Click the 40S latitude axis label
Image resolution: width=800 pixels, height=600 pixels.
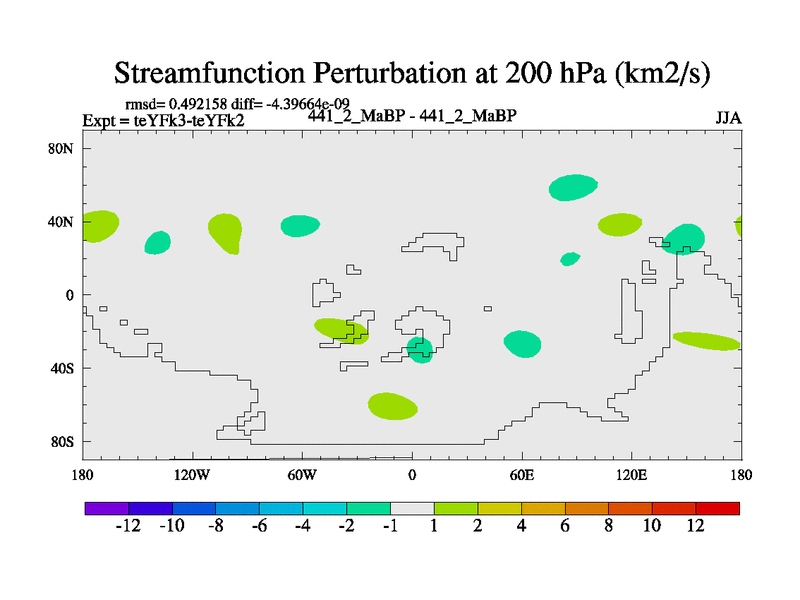click(x=62, y=368)
